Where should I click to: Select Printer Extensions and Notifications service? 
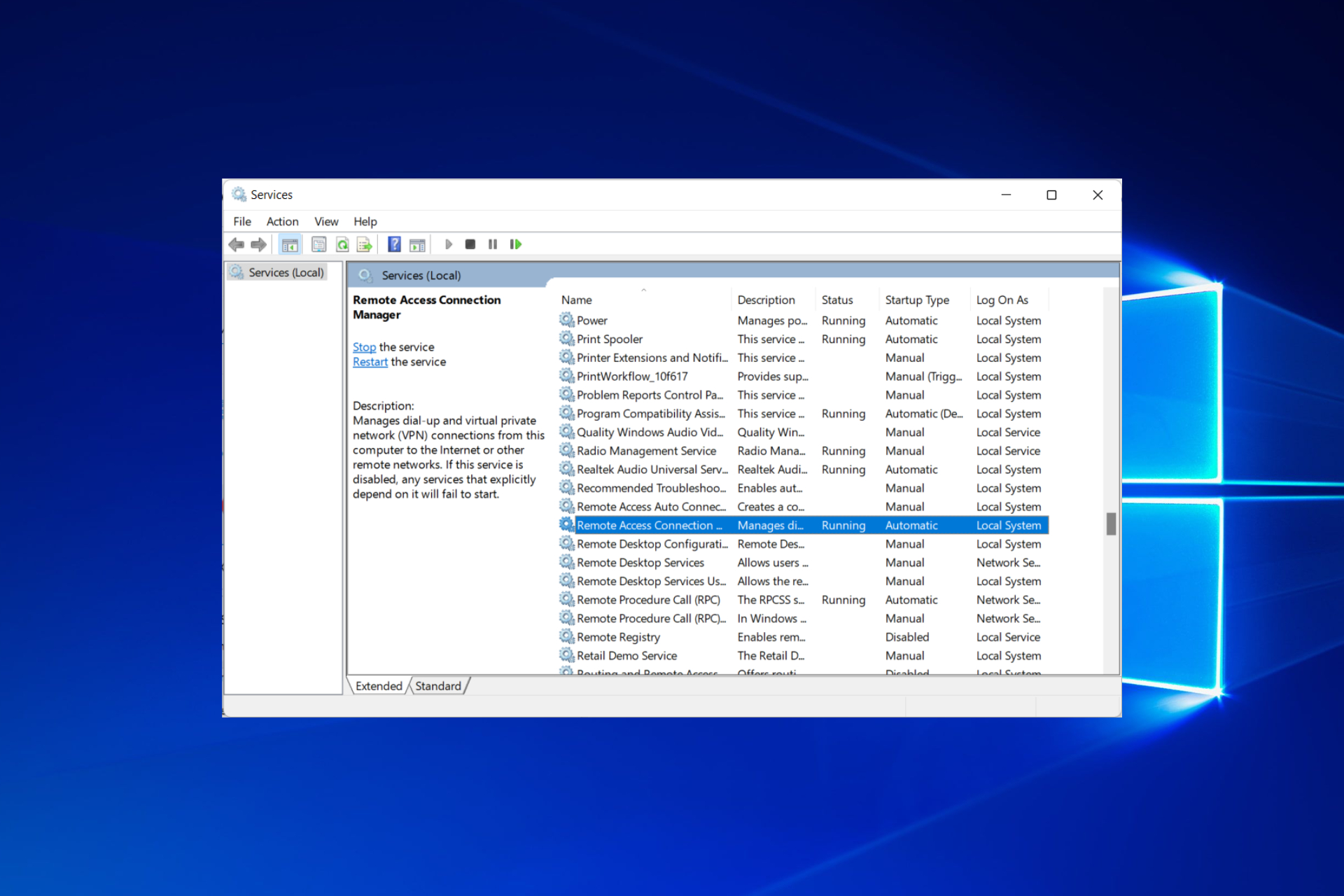pyautogui.click(x=803, y=358)
